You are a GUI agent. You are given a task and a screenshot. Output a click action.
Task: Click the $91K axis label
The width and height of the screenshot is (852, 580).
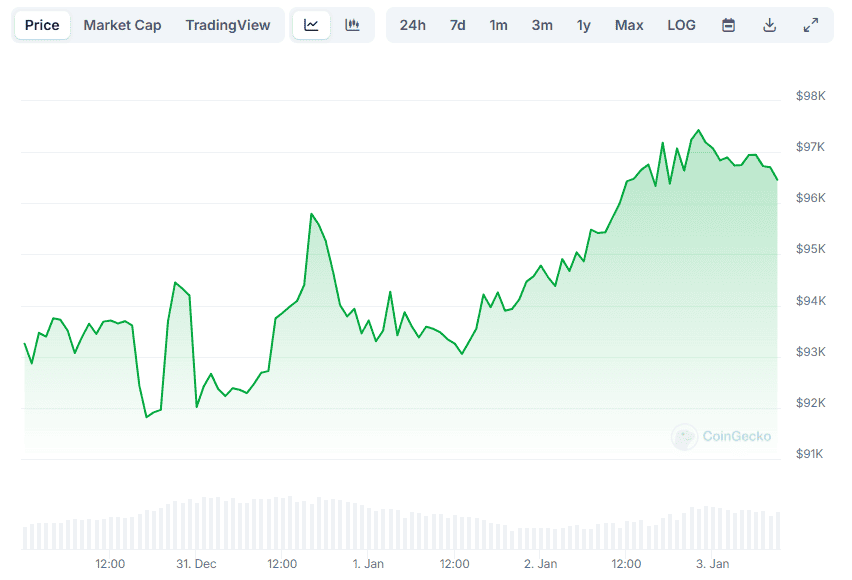click(x=809, y=454)
